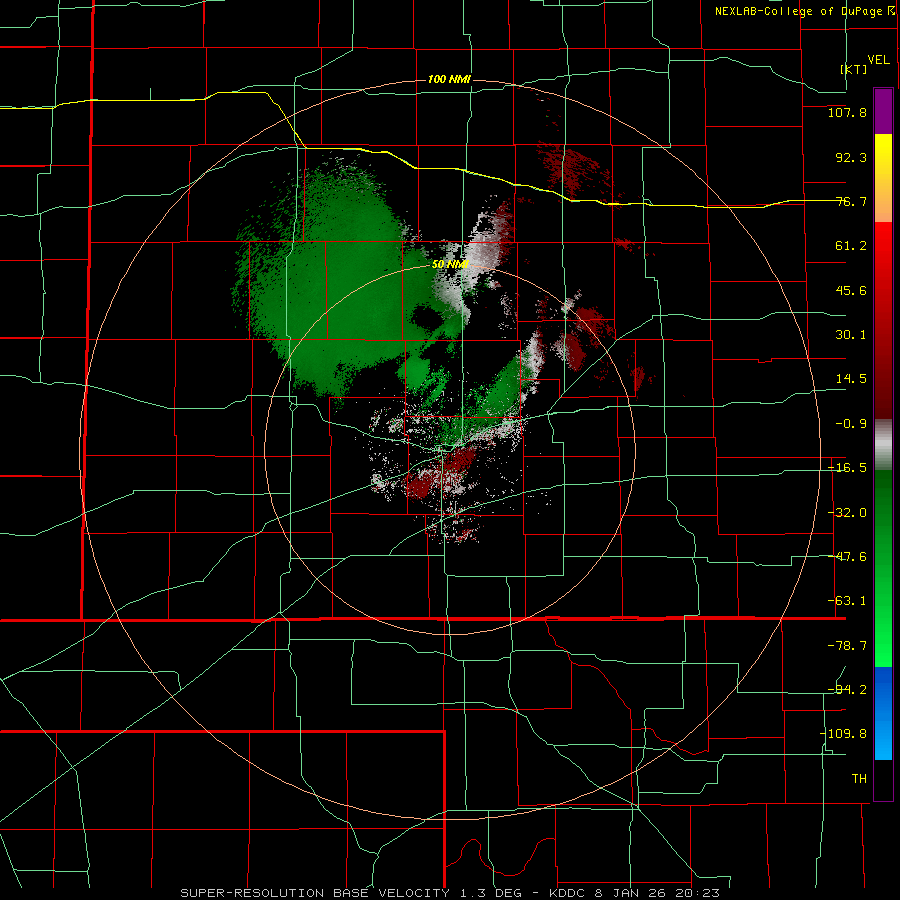Select the 45.6 scale value
The height and width of the screenshot is (900, 900).
[851, 290]
